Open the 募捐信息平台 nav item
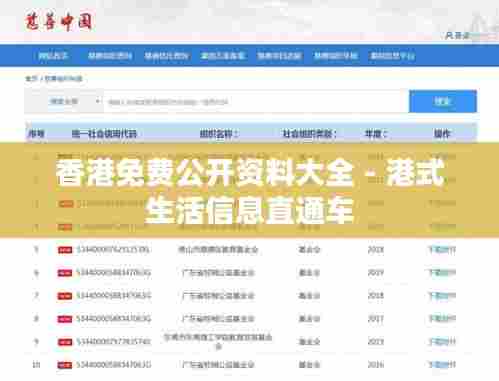The image size is (499, 381). point(393,56)
